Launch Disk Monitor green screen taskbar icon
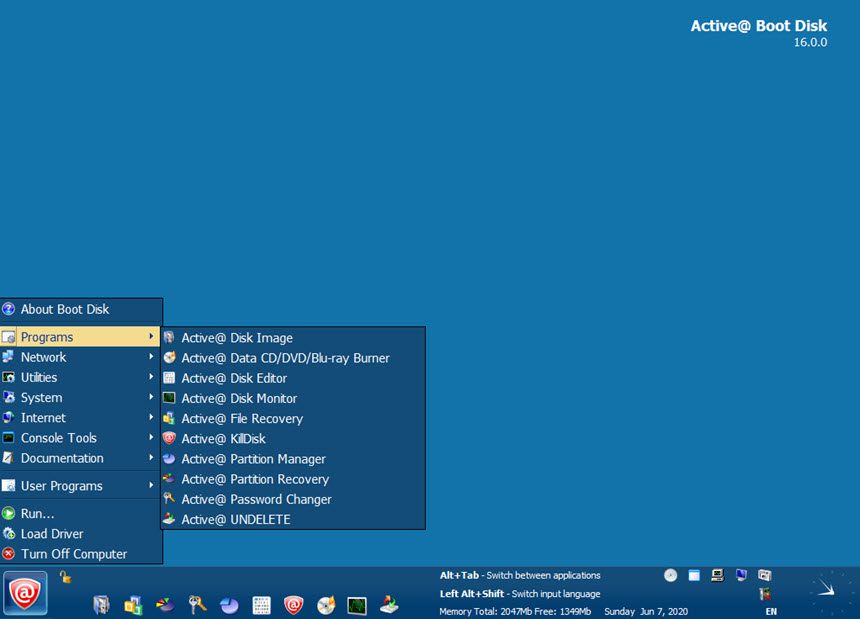This screenshot has height=619, width=860. point(357,605)
